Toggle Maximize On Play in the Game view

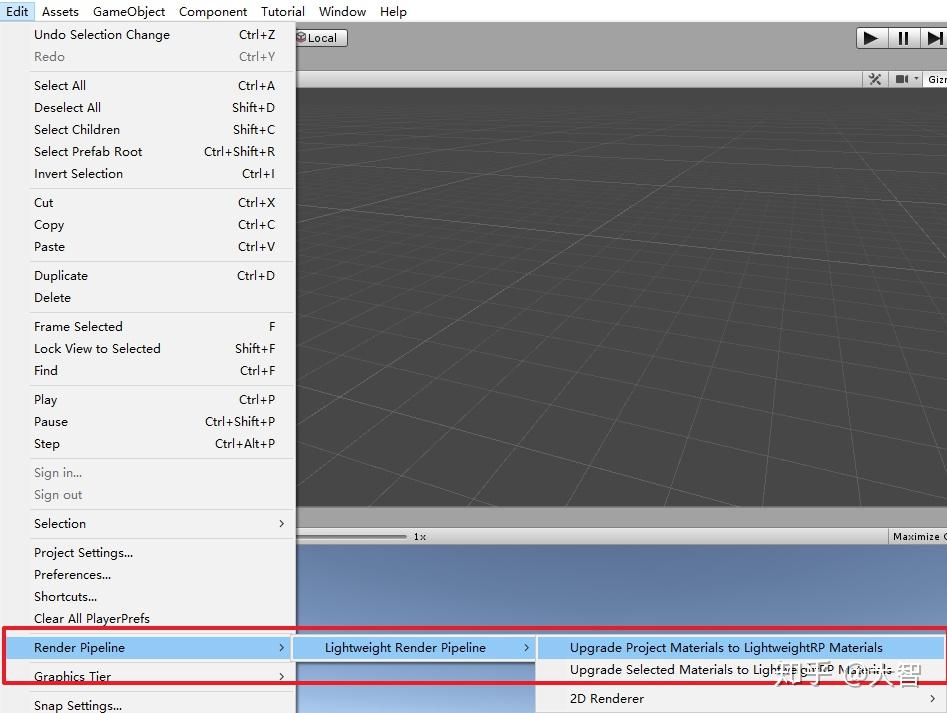(918, 536)
